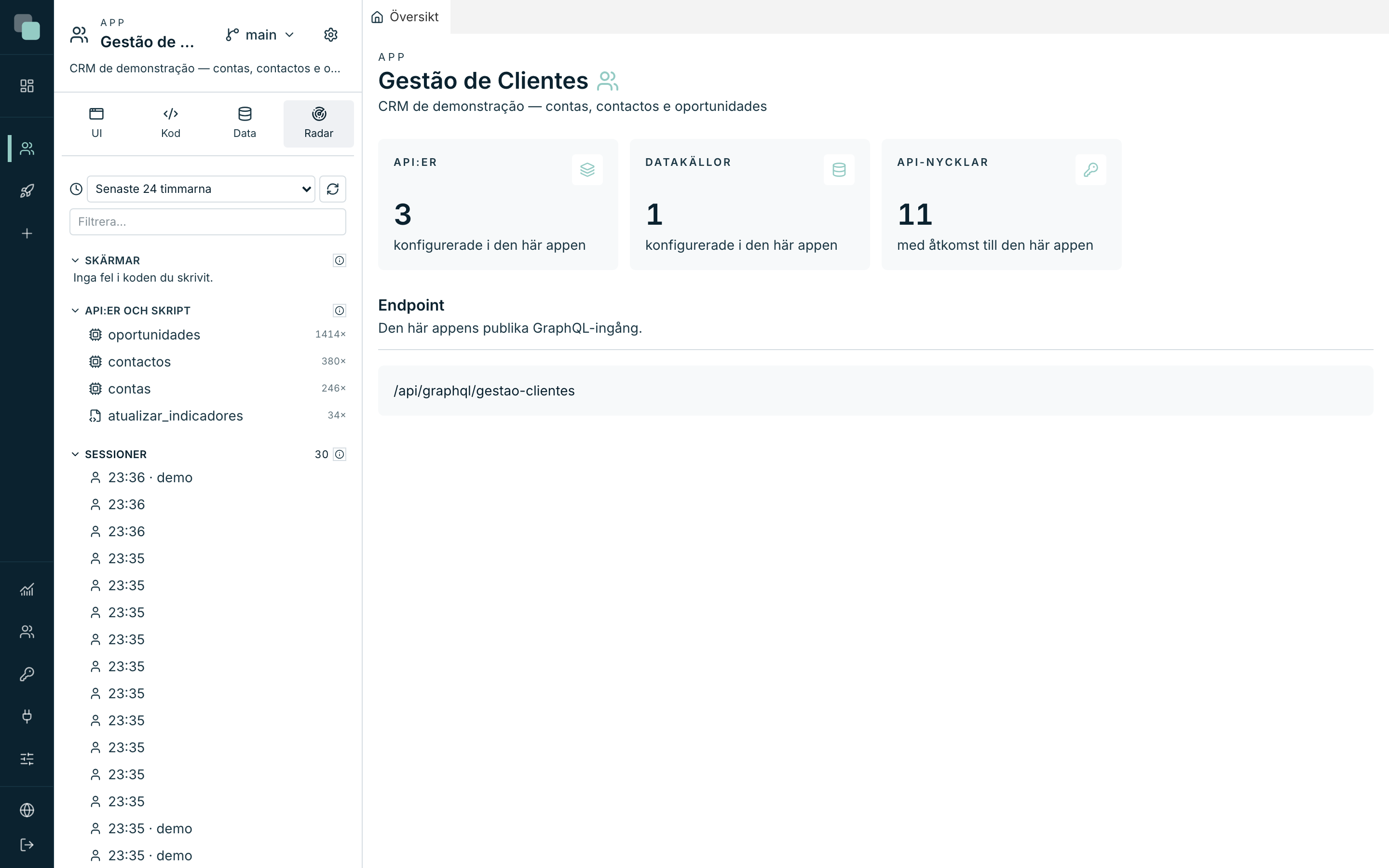Click the info icon for API:er och skript
1389x868 pixels.
click(x=340, y=311)
